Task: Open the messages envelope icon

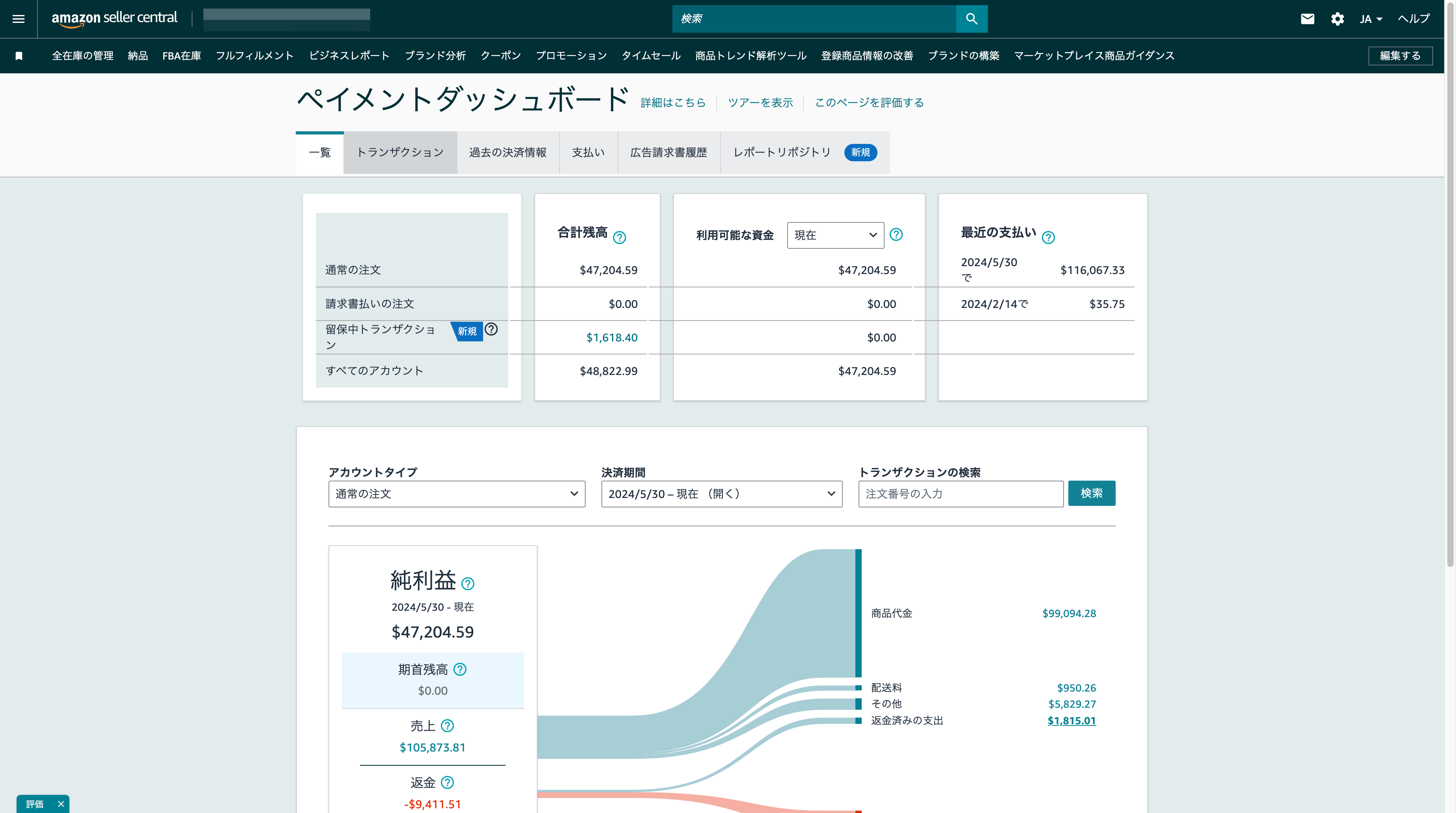Action: 1307,19
